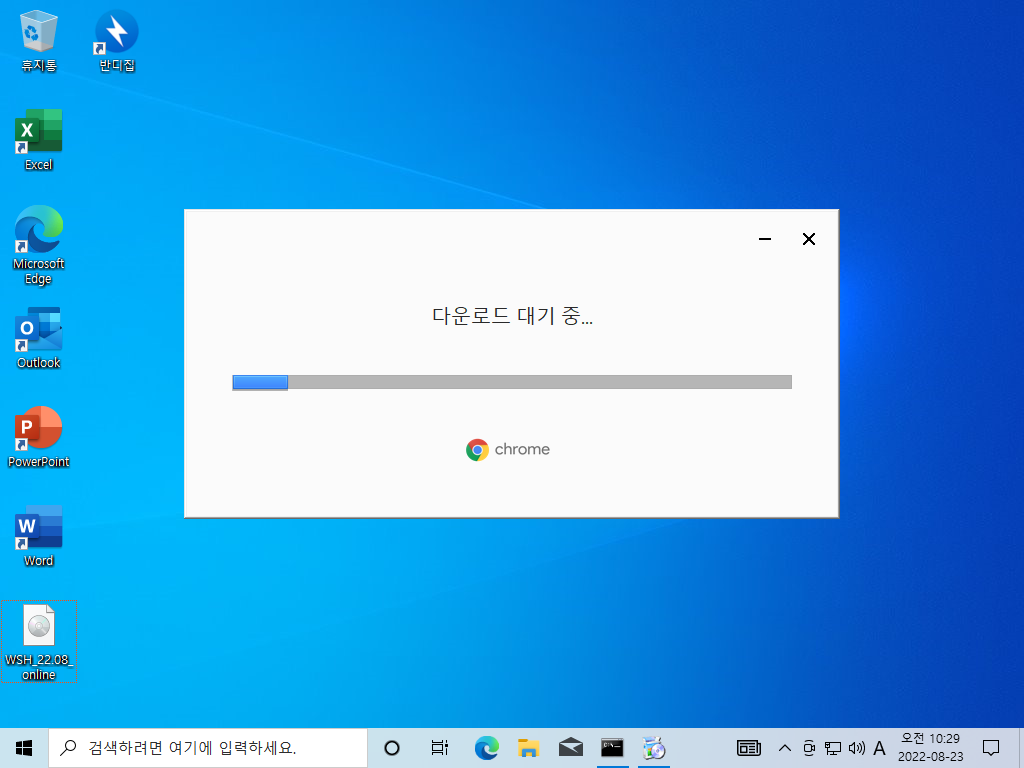Open the volume tray icon

click(x=856, y=748)
